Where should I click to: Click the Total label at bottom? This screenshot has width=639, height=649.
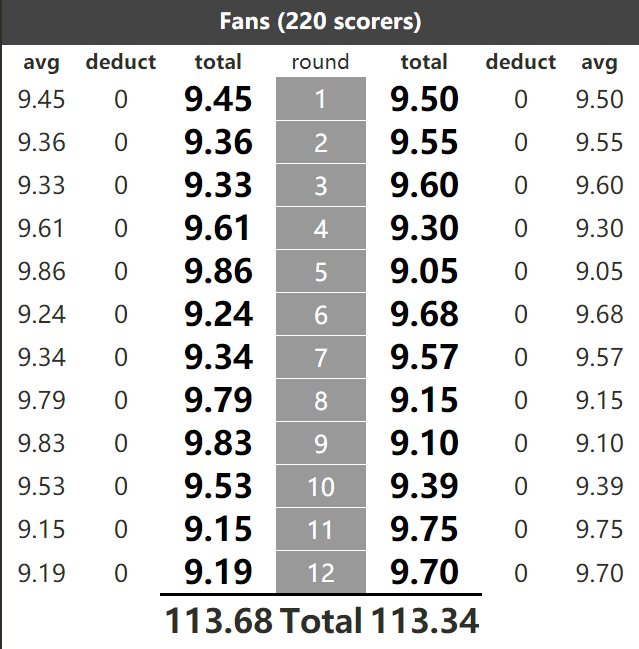[x=321, y=620]
